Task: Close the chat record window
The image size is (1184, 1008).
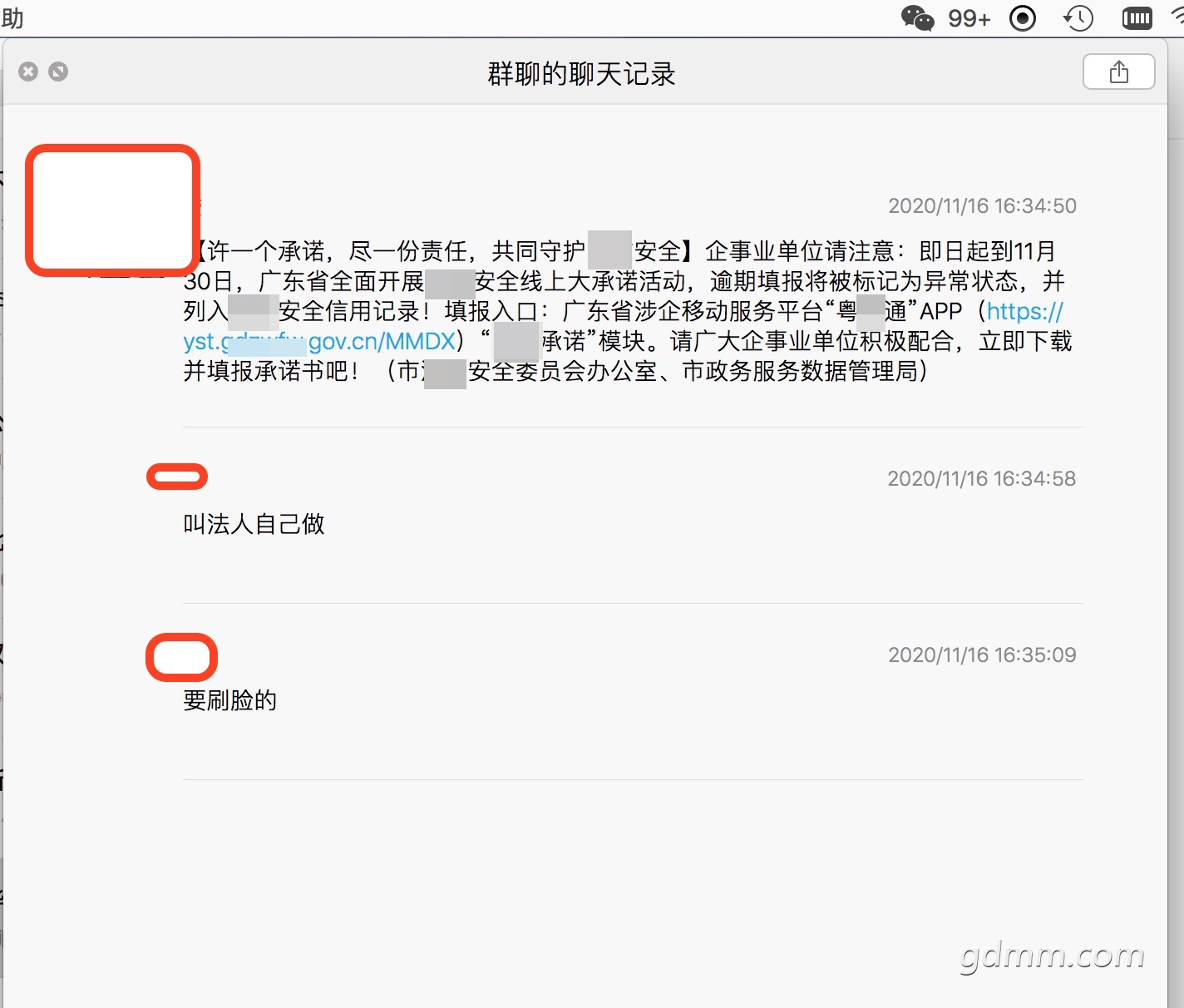Action: tap(28, 72)
